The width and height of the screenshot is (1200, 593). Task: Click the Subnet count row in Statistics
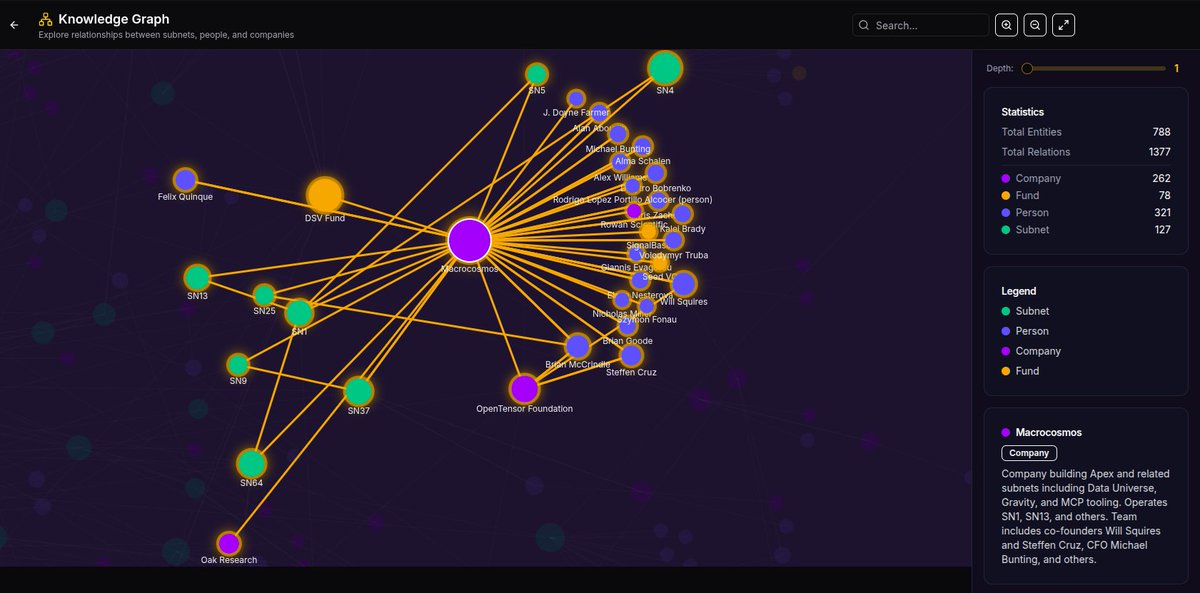coord(1086,229)
